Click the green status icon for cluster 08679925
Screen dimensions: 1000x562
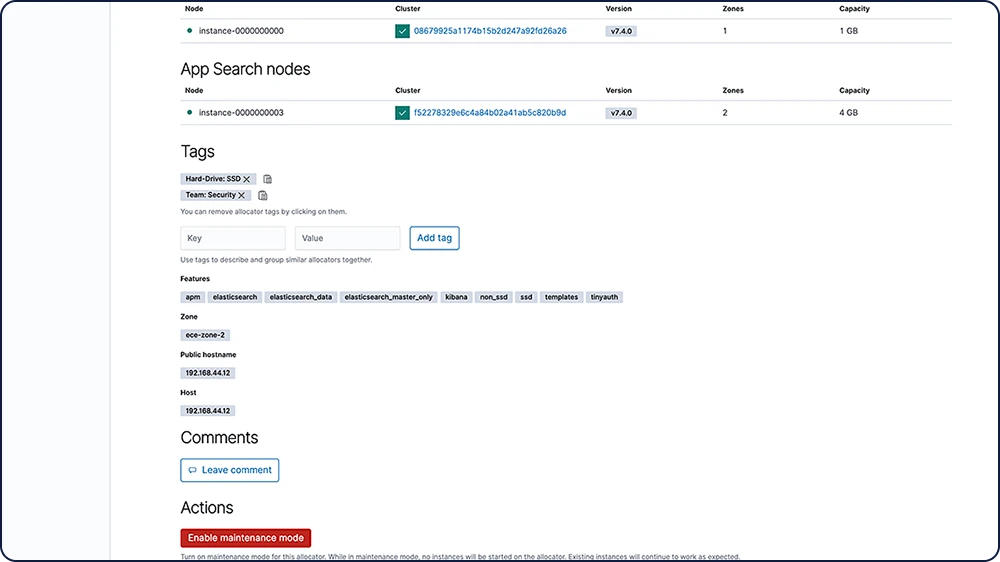tap(402, 31)
